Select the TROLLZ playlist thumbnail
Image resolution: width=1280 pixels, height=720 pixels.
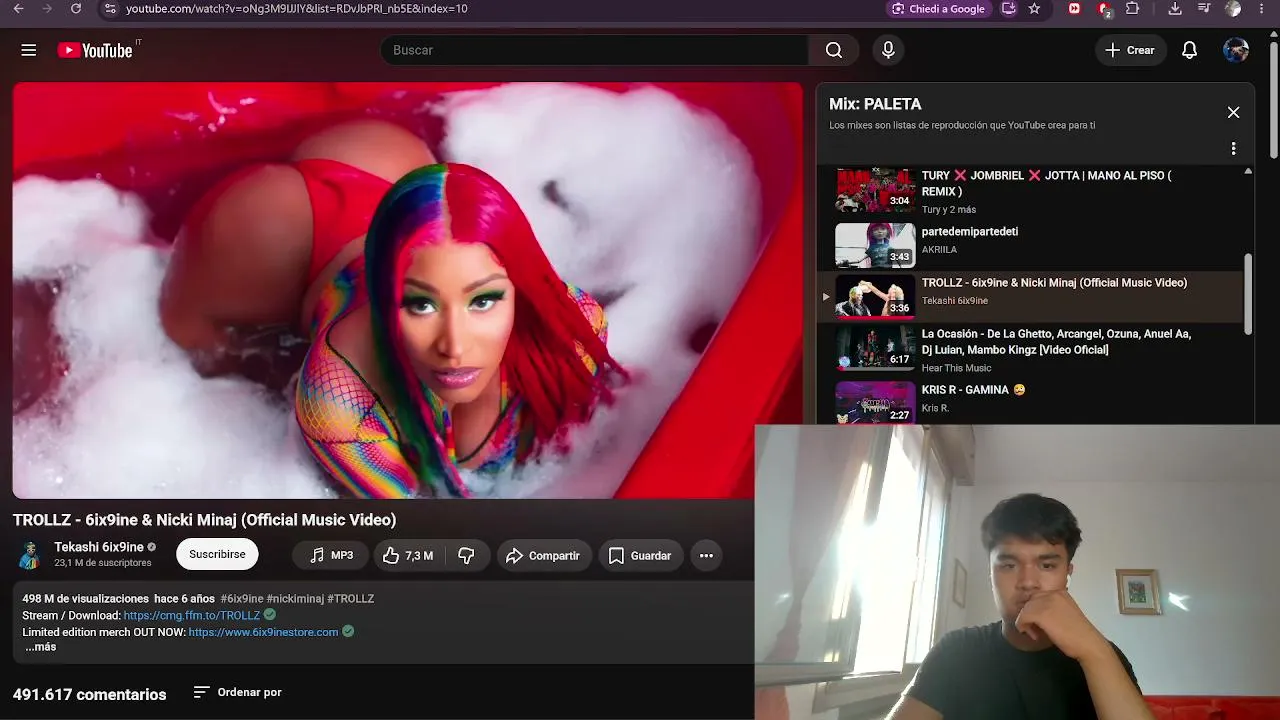[875, 297]
